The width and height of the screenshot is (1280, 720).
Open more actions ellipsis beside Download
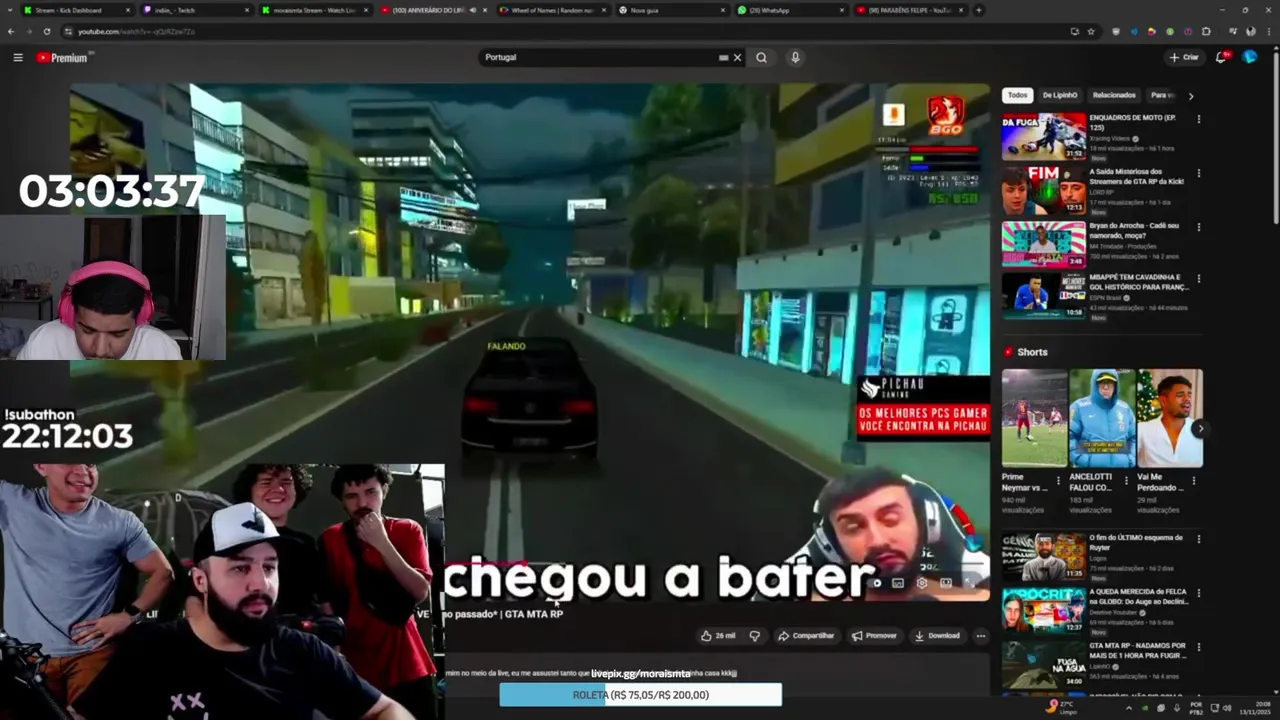pyautogui.click(x=980, y=635)
